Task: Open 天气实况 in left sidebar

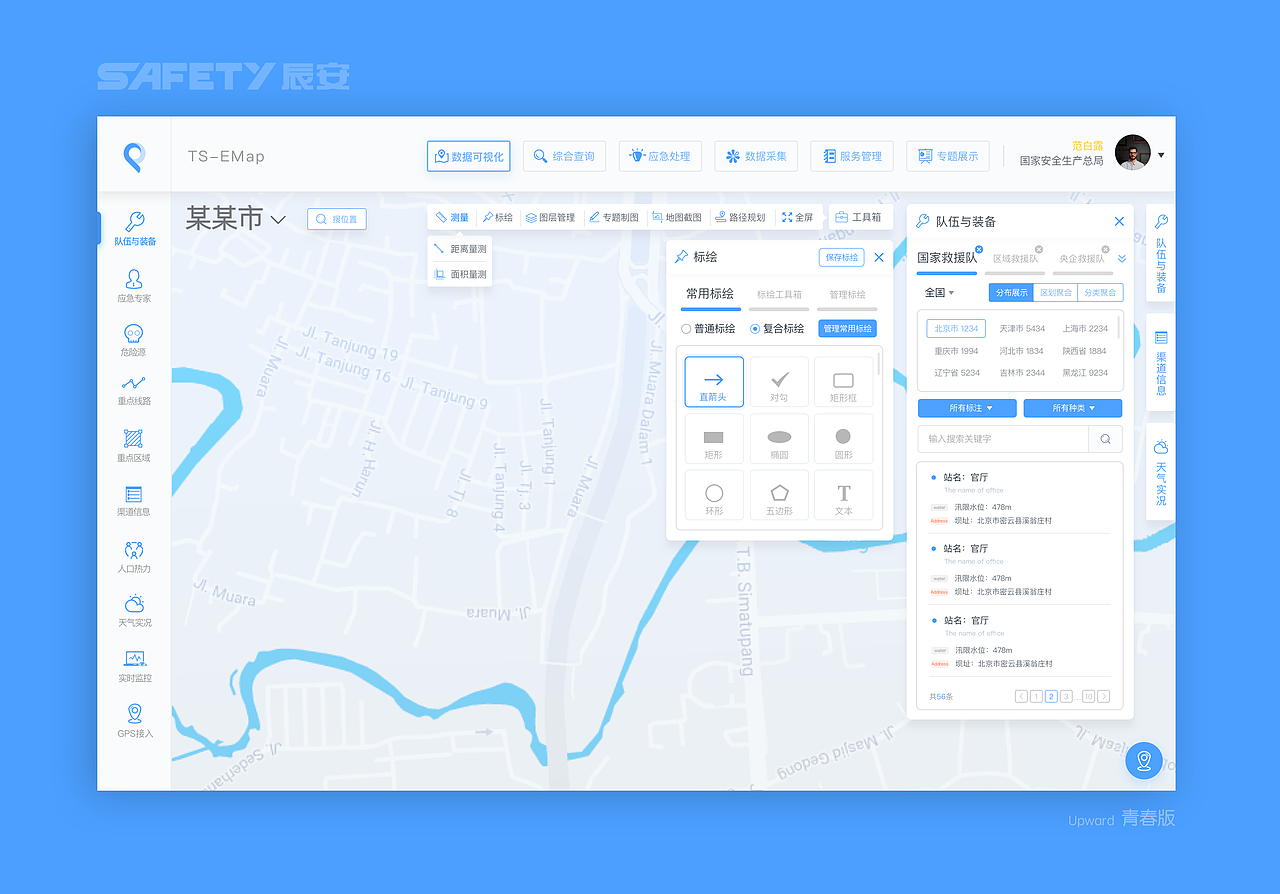Action: click(x=134, y=612)
